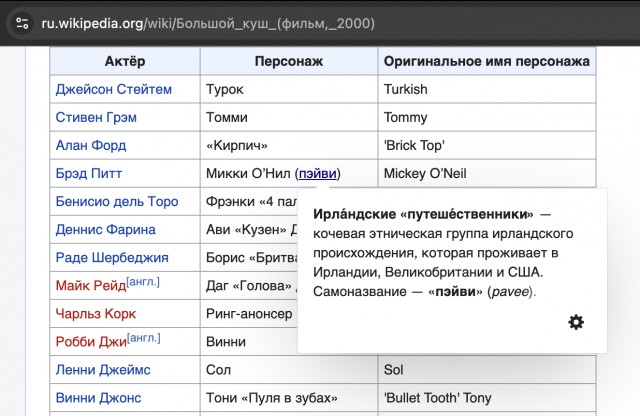Open red link Робби Джи

[x=91, y=342]
